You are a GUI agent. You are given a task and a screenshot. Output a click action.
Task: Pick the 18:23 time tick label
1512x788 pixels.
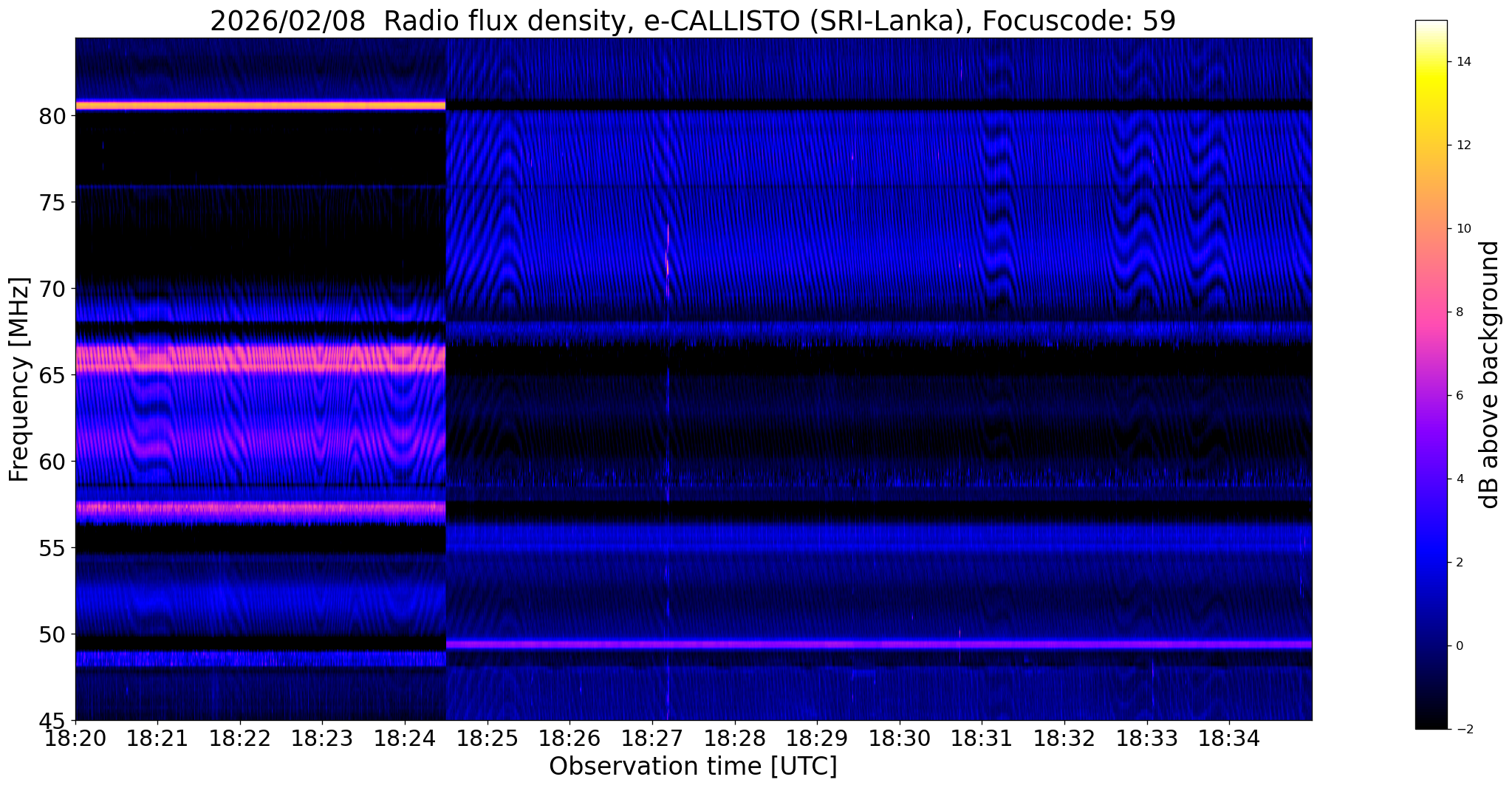point(322,739)
